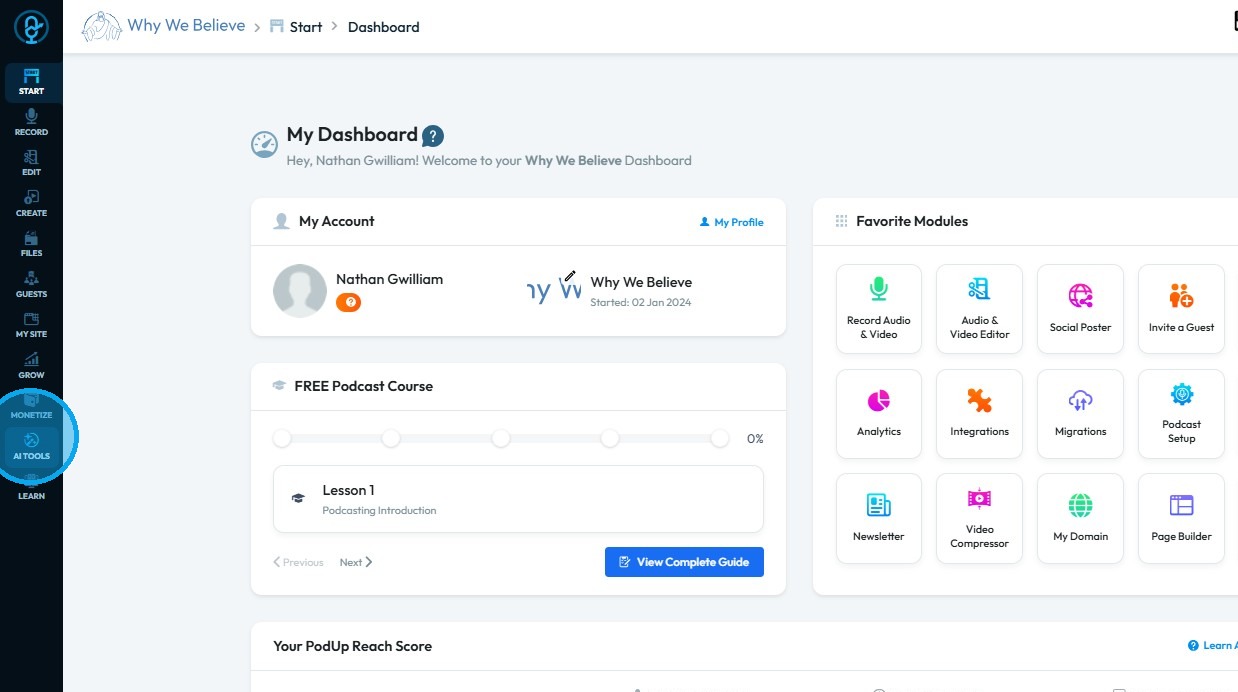Click the third step on course progress bar
The height and width of the screenshot is (692, 1238).
501,439
